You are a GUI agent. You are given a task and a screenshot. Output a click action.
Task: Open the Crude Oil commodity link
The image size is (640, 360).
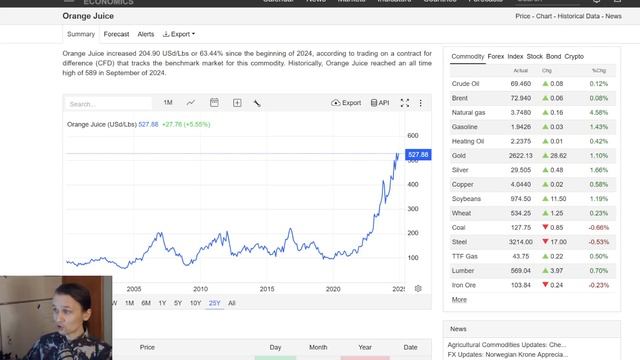(465, 84)
